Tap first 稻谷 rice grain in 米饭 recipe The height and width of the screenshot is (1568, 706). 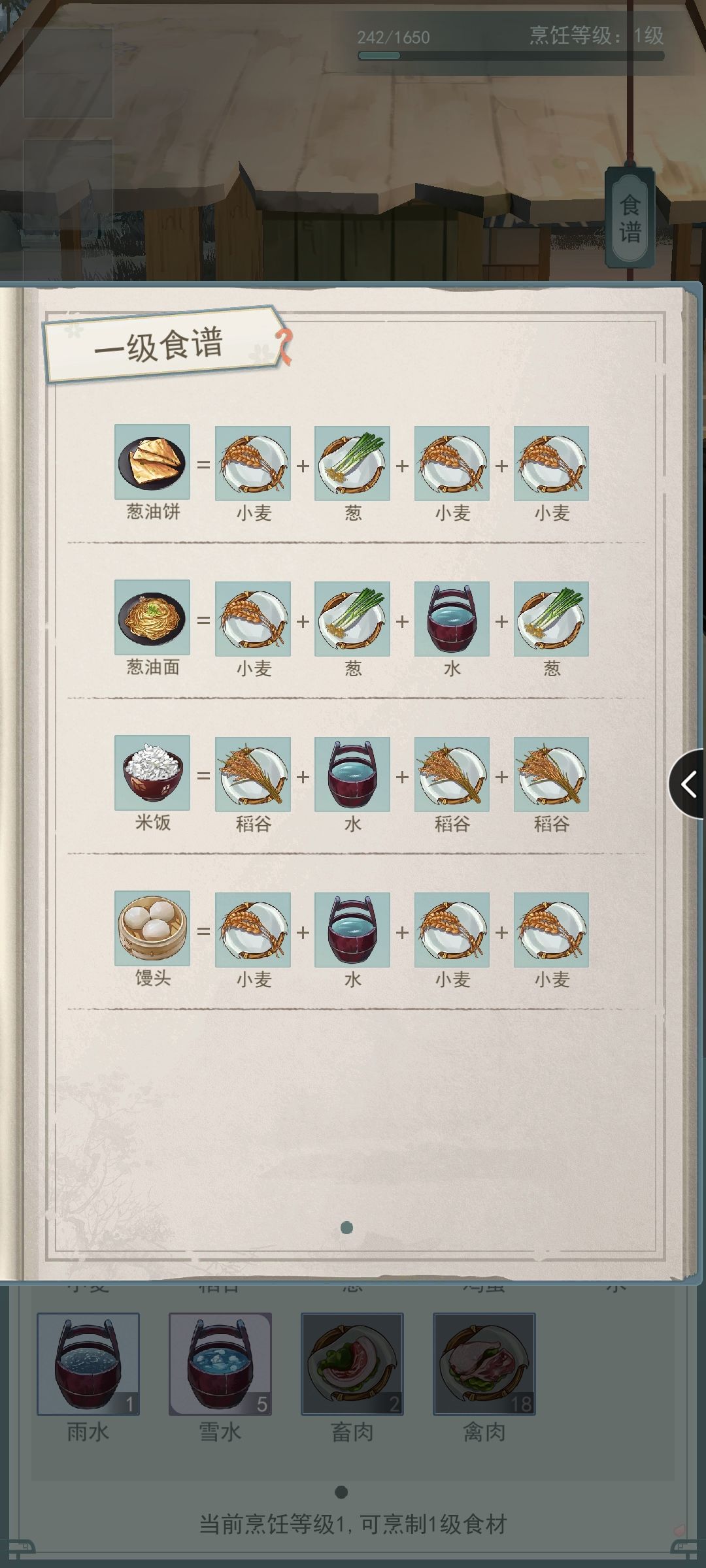pos(253,774)
